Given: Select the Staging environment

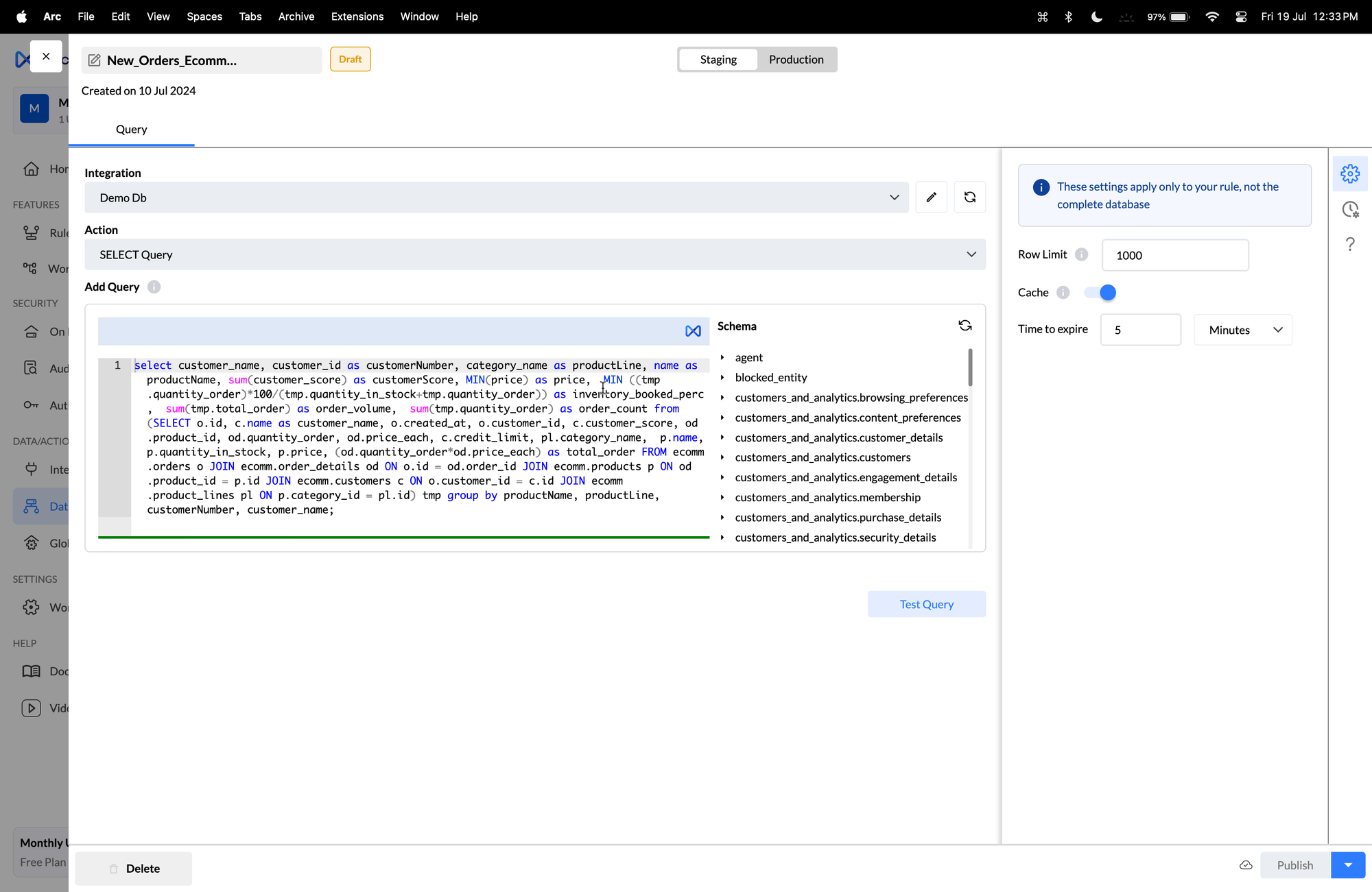Looking at the screenshot, I should click(x=718, y=60).
